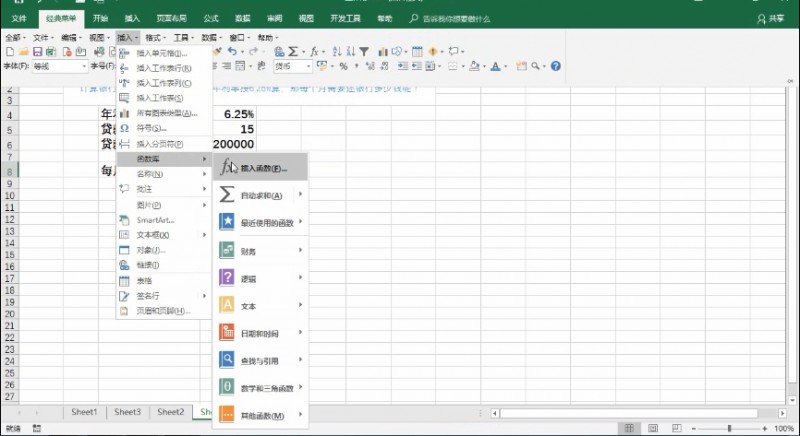Click the Redo arrow icon
The width and height of the screenshot is (800, 436).
253,51
